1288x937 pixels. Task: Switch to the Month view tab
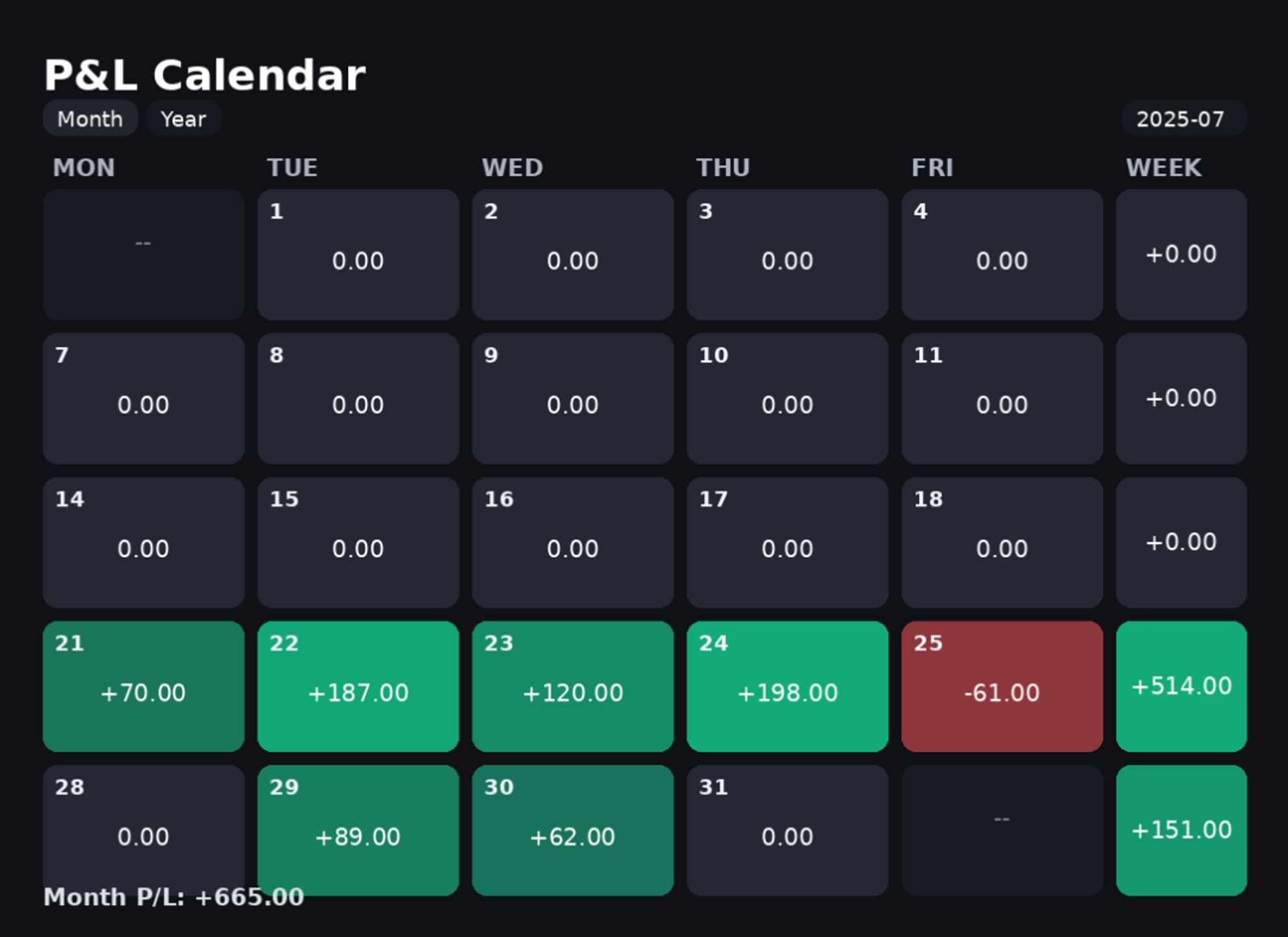tap(90, 118)
